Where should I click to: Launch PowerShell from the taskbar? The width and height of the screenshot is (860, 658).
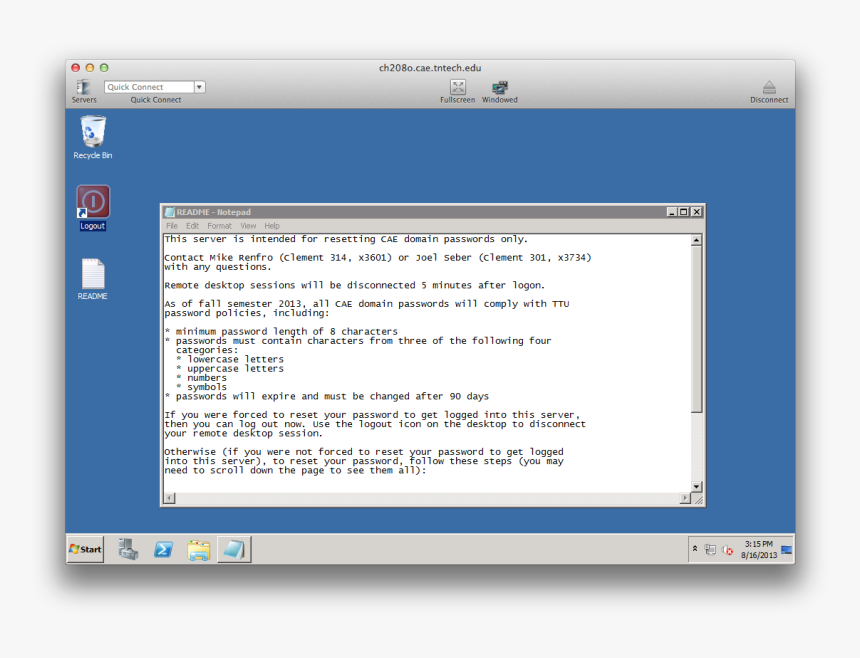tap(163, 549)
